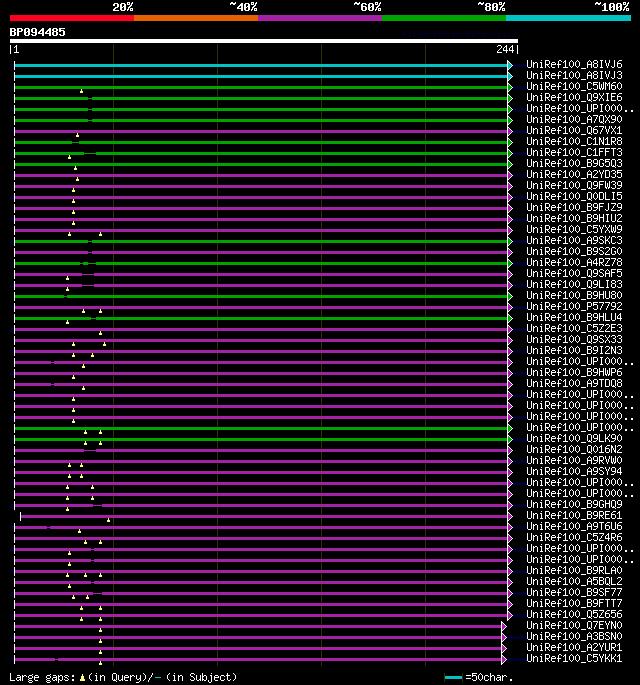Select the UniRef100_Q9SAF5 label
Viewport: 640px width, 685px height.
574,273
